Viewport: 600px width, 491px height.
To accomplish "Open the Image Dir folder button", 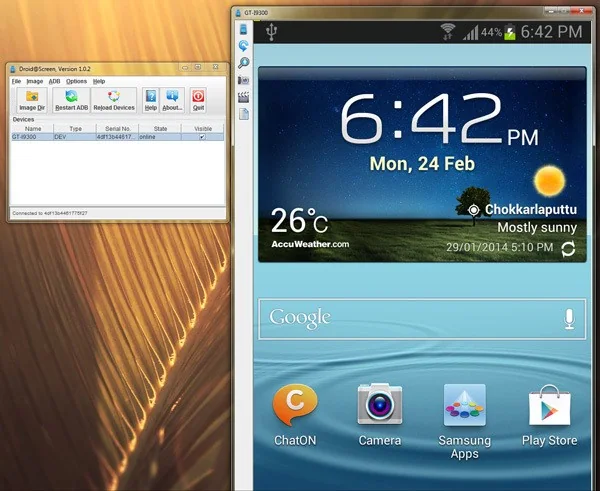I will [x=32, y=100].
